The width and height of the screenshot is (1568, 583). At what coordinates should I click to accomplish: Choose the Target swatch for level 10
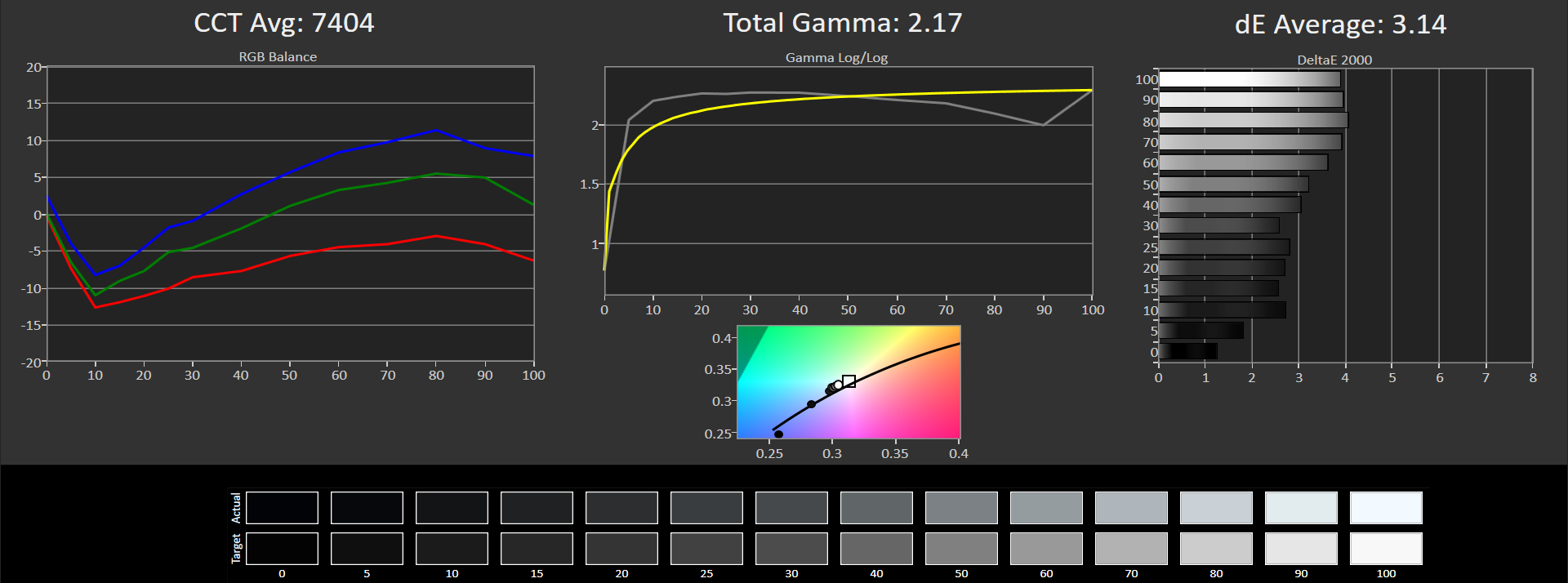pyautogui.click(x=452, y=549)
